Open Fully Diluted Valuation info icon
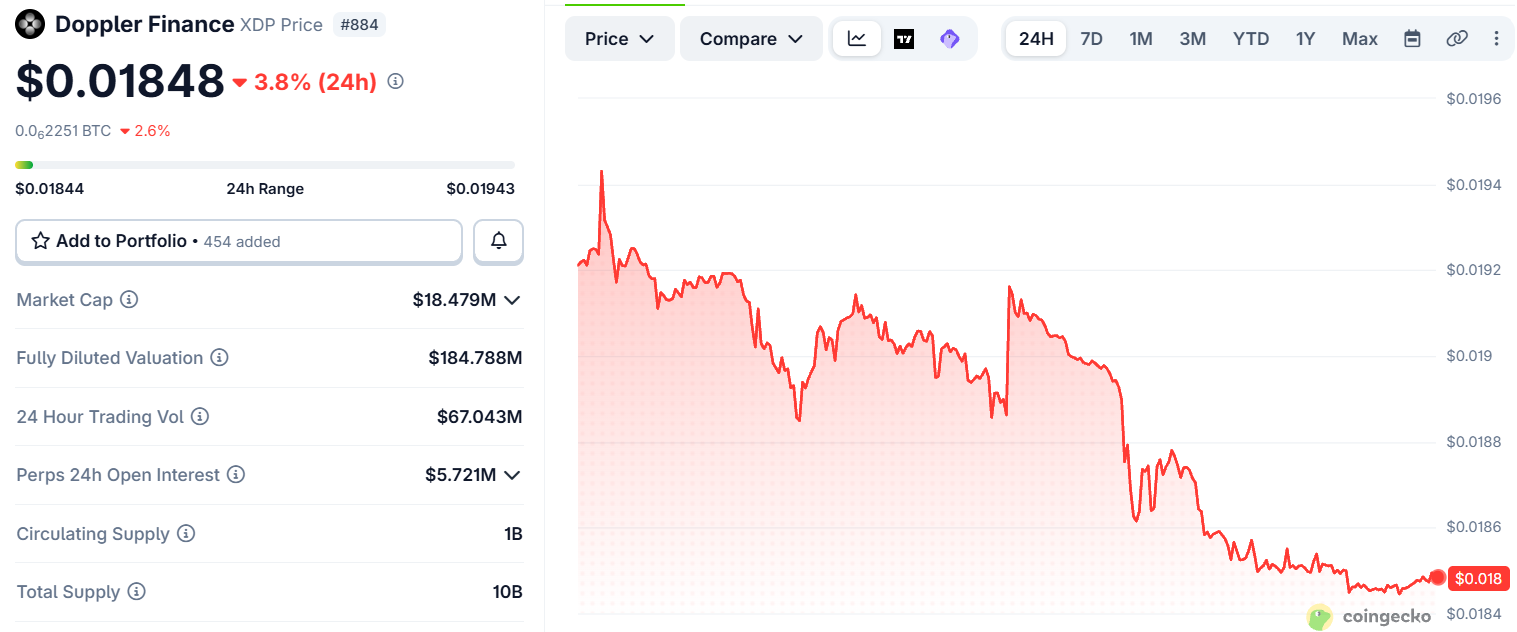 pyautogui.click(x=219, y=357)
